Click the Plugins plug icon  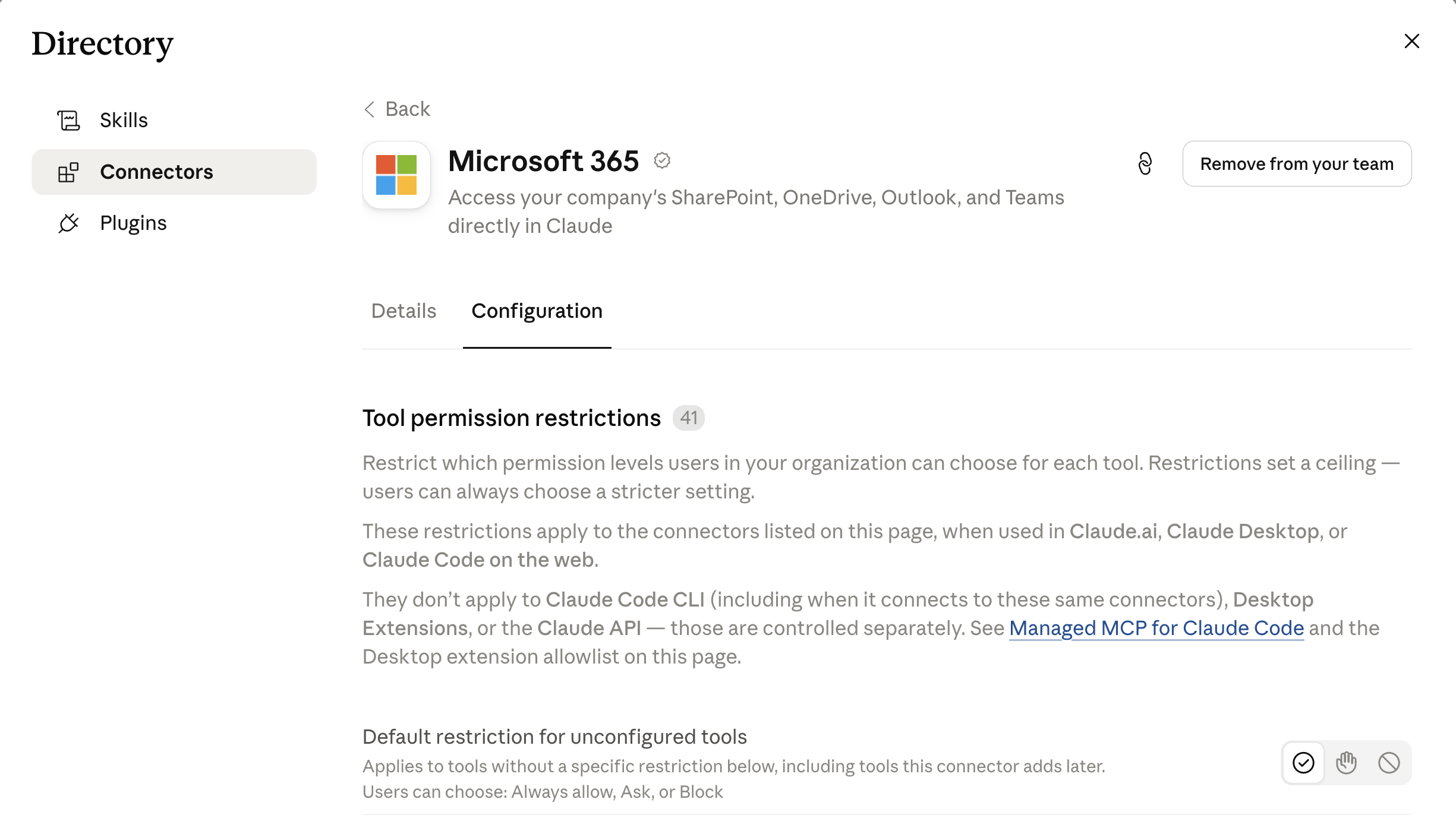(x=68, y=223)
